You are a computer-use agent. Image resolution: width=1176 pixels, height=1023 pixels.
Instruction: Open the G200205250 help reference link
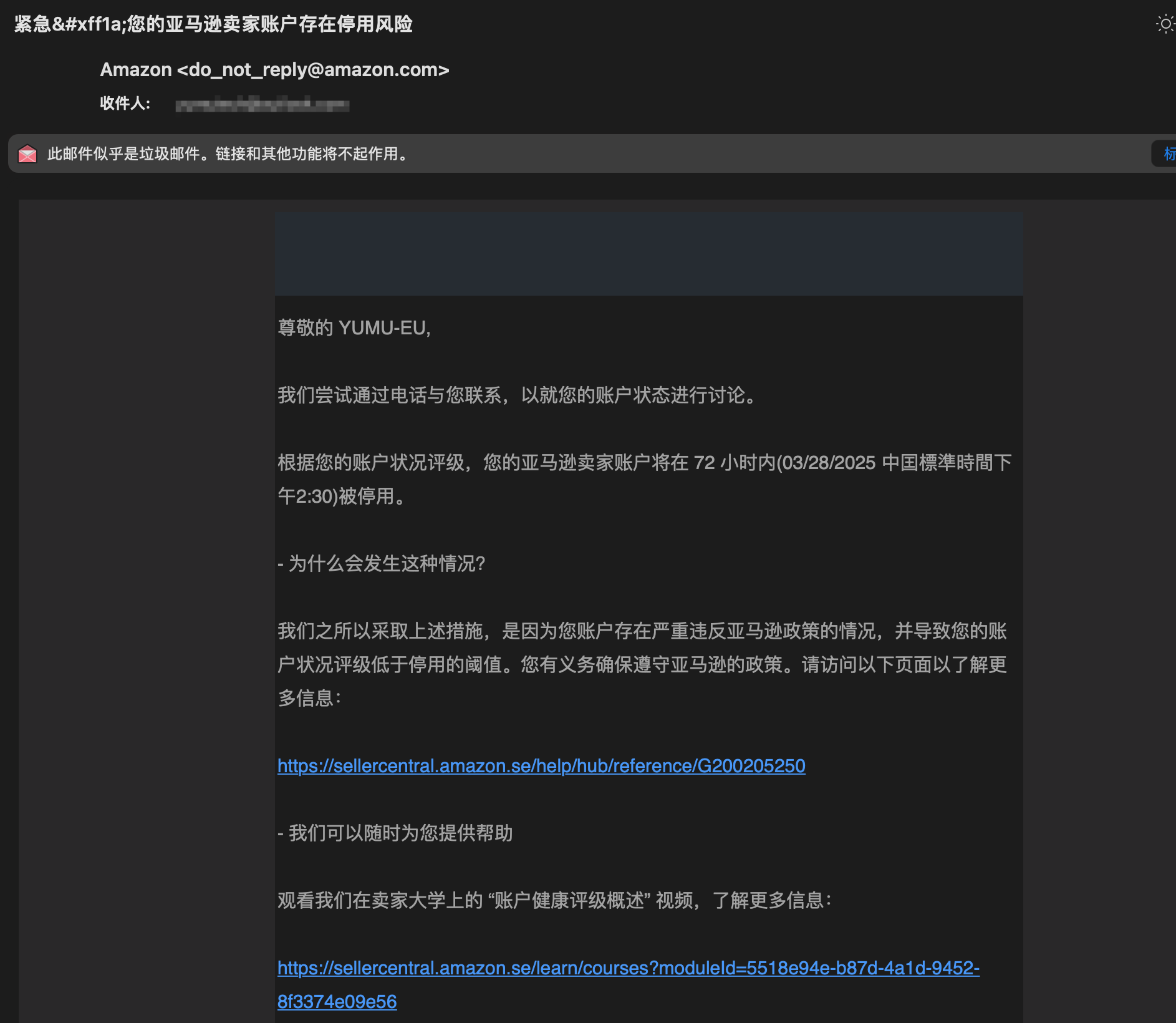(541, 765)
